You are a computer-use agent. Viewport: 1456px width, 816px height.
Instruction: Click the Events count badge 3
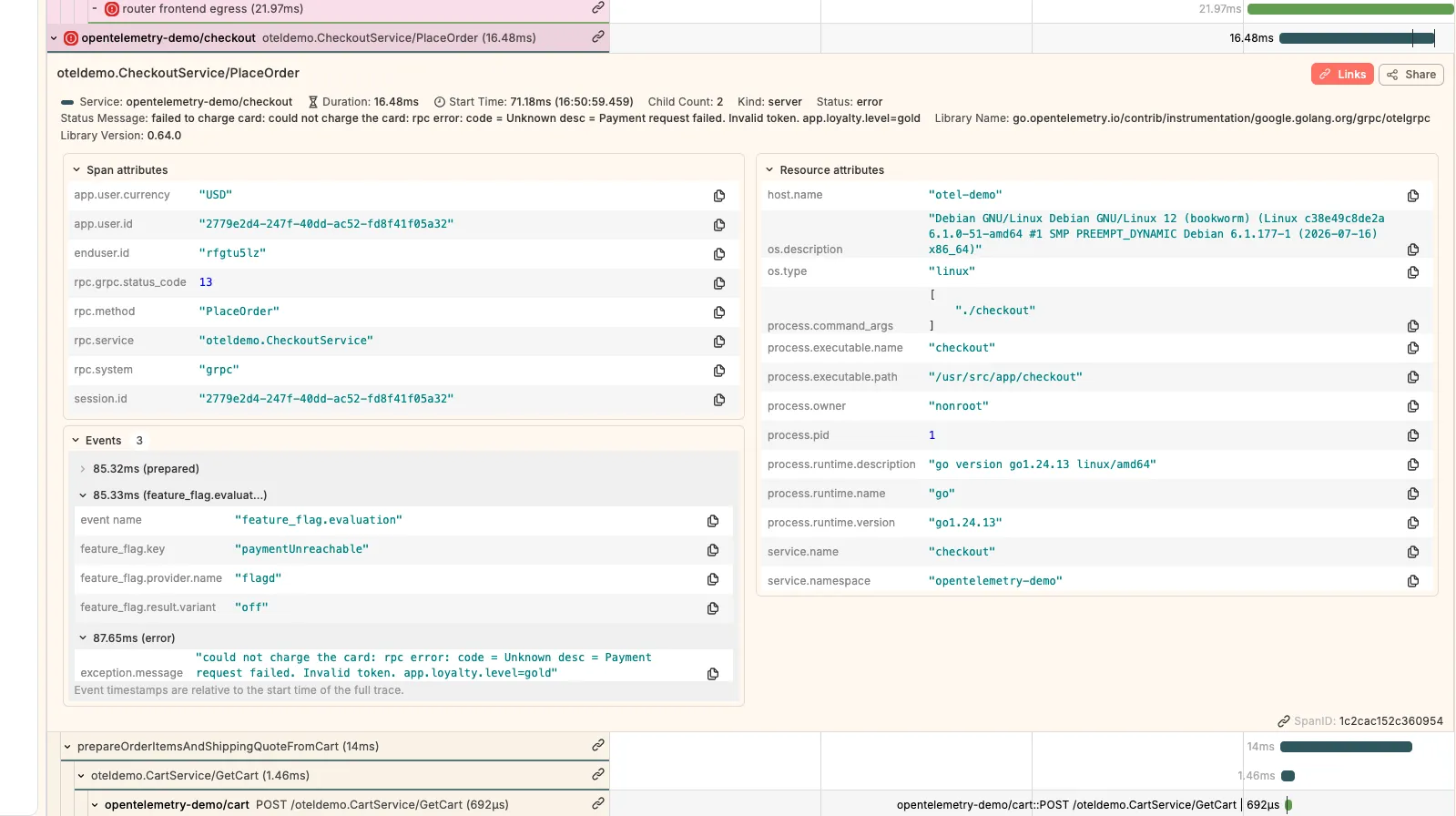coord(139,441)
